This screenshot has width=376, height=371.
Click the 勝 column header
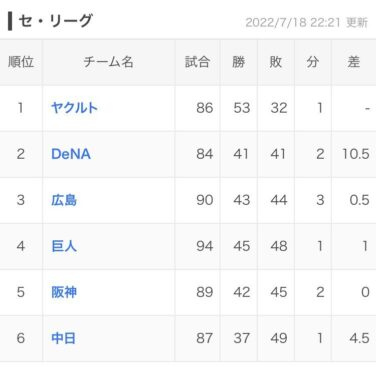click(x=239, y=62)
